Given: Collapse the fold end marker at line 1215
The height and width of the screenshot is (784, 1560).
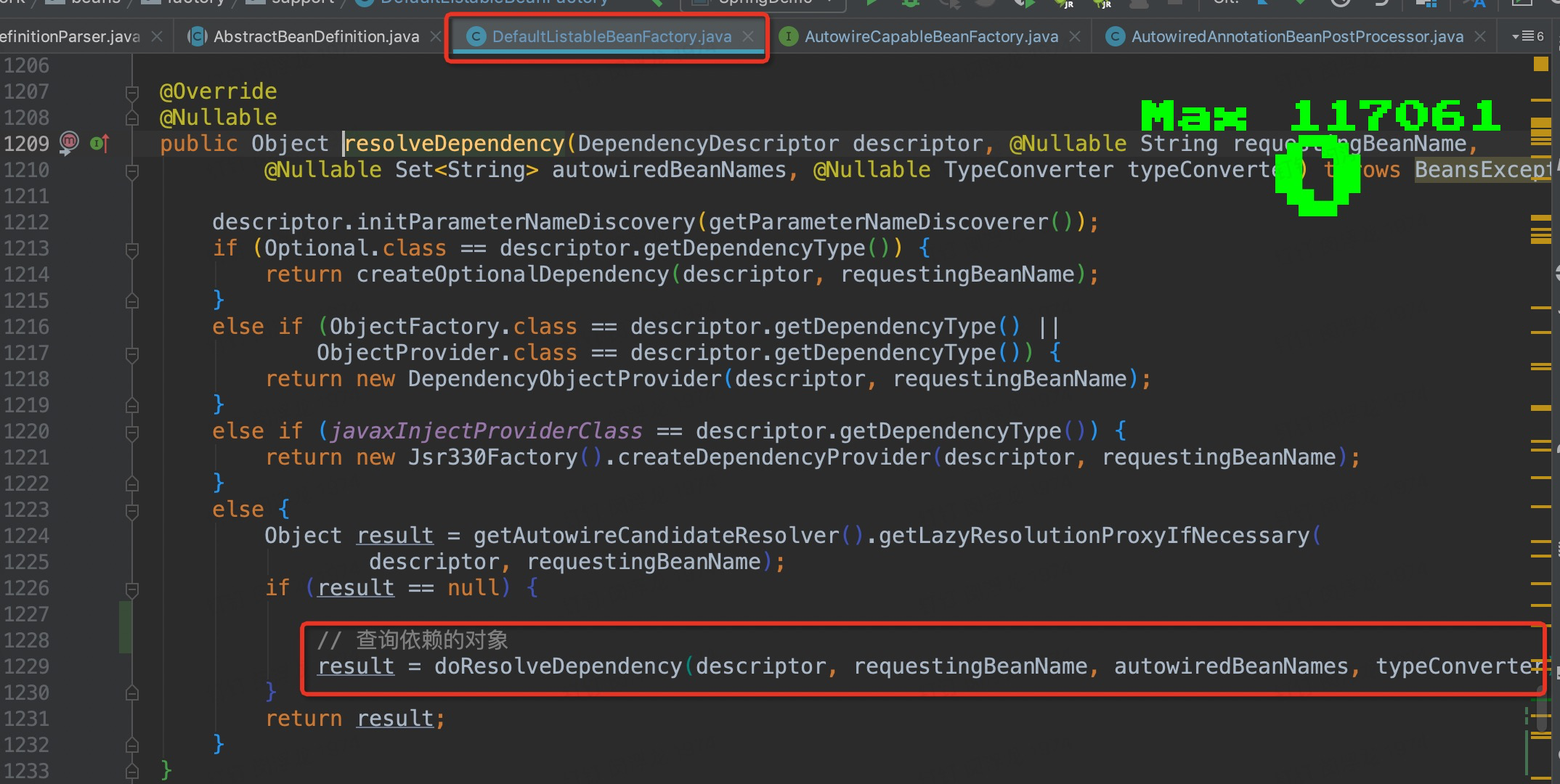Looking at the screenshot, I should (x=132, y=301).
